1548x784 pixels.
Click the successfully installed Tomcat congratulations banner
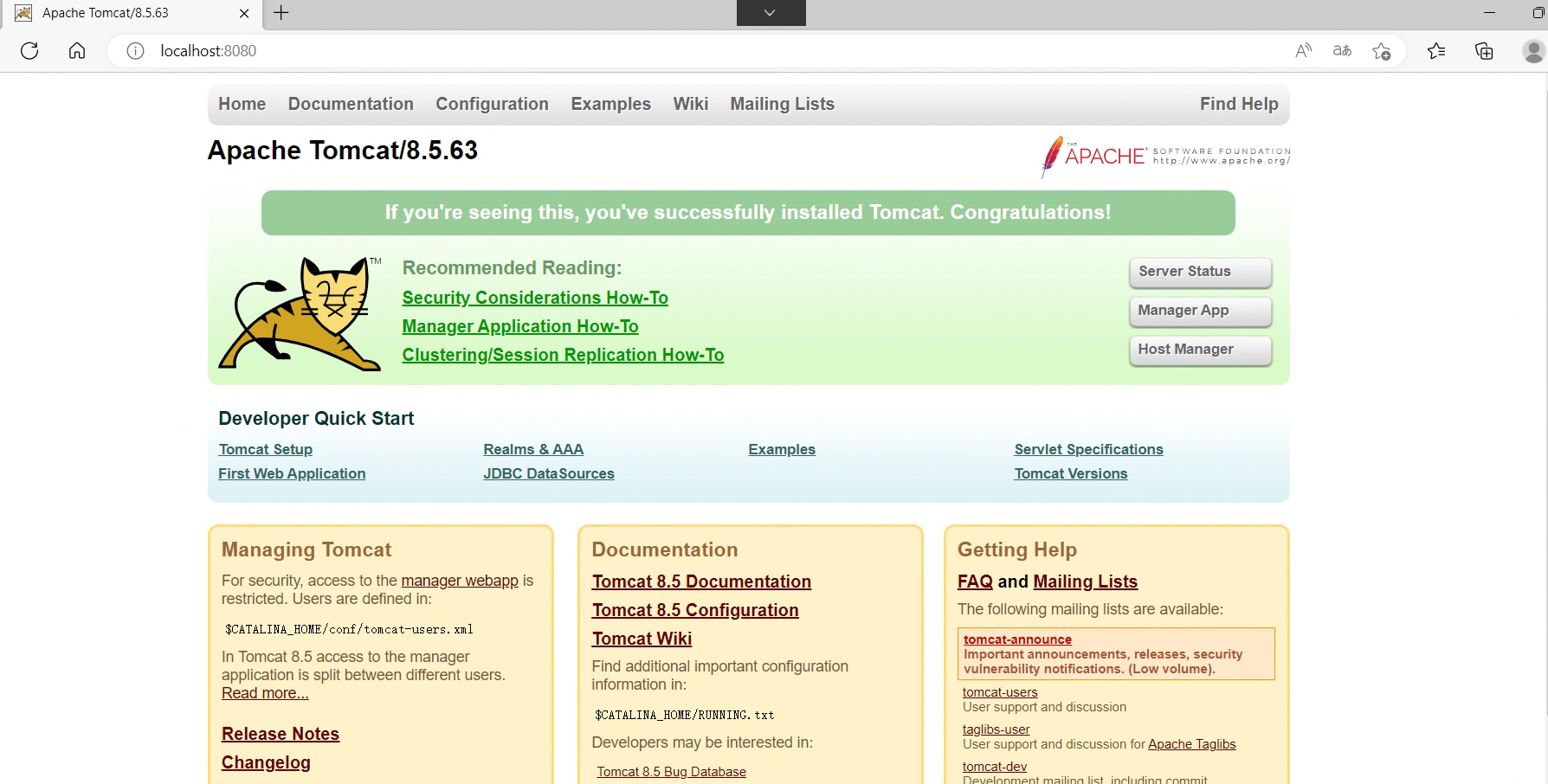pyautogui.click(x=748, y=213)
